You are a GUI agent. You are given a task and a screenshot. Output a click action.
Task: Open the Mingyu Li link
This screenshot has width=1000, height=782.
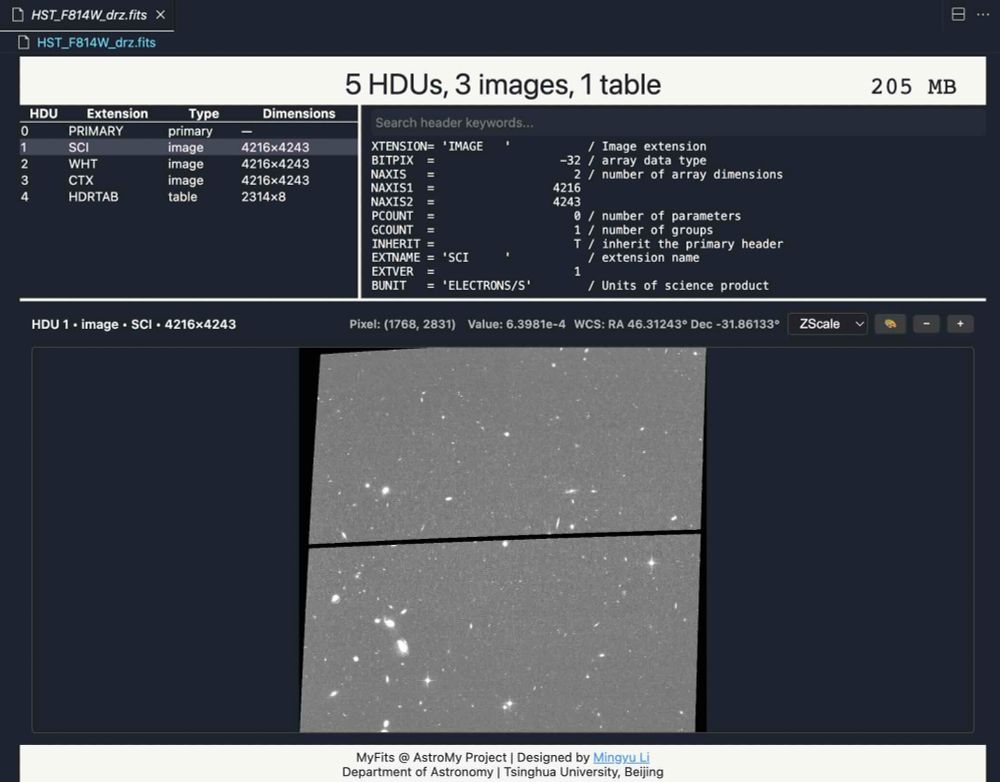tap(621, 757)
